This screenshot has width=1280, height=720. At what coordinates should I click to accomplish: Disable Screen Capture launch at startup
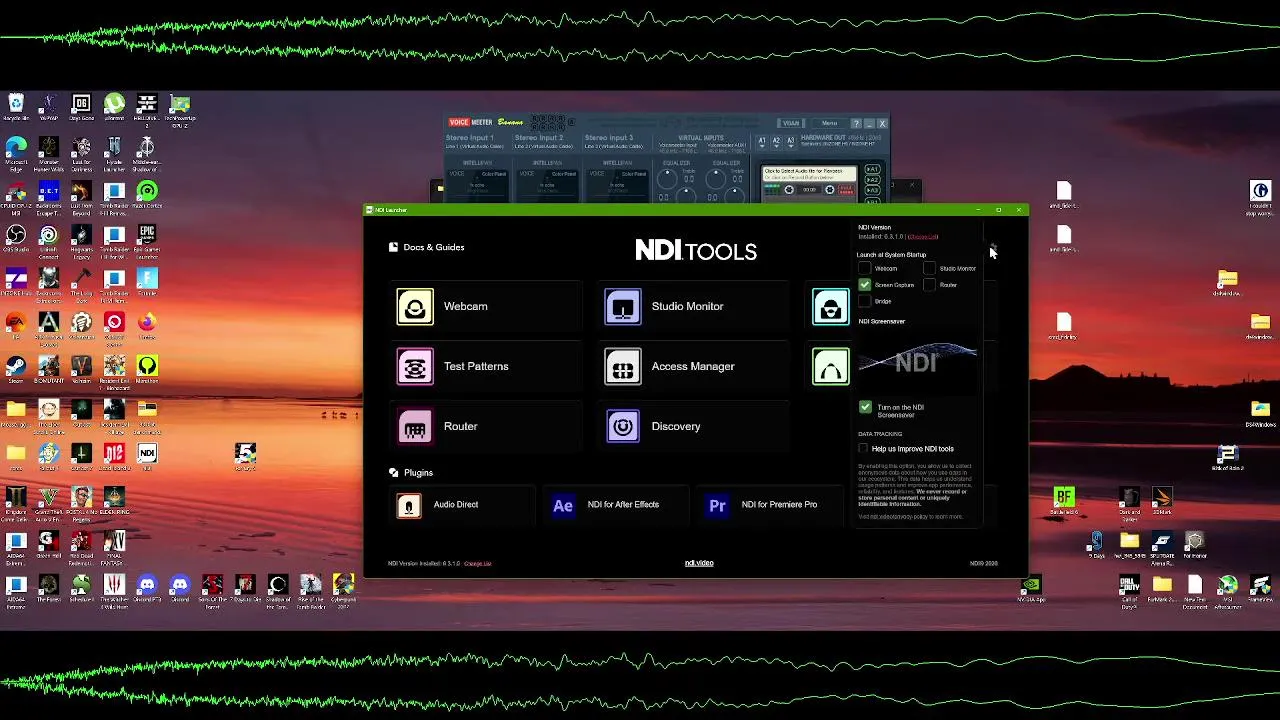(x=865, y=285)
